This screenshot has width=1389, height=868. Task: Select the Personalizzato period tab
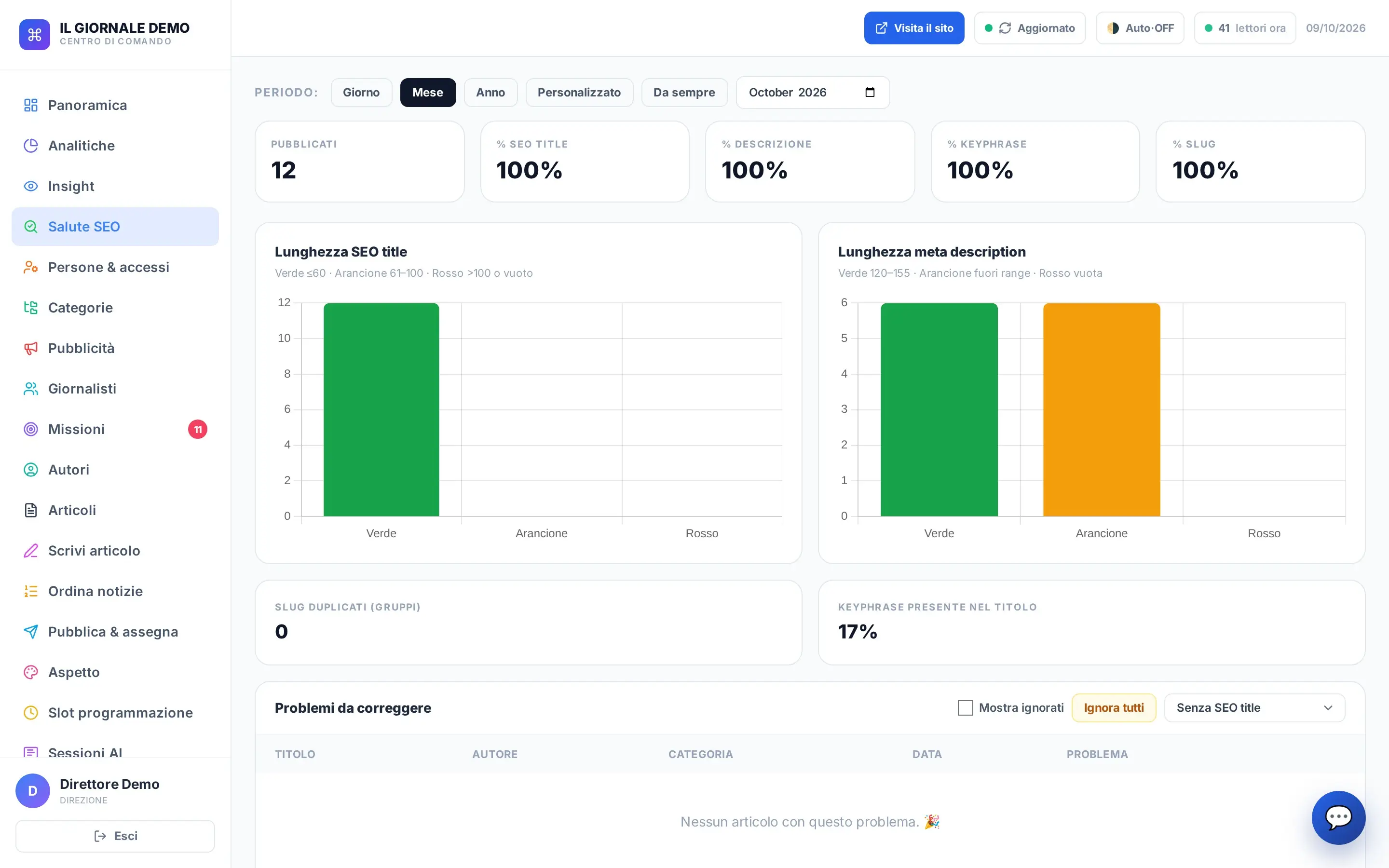pyautogui.click(x=579, y=93)
